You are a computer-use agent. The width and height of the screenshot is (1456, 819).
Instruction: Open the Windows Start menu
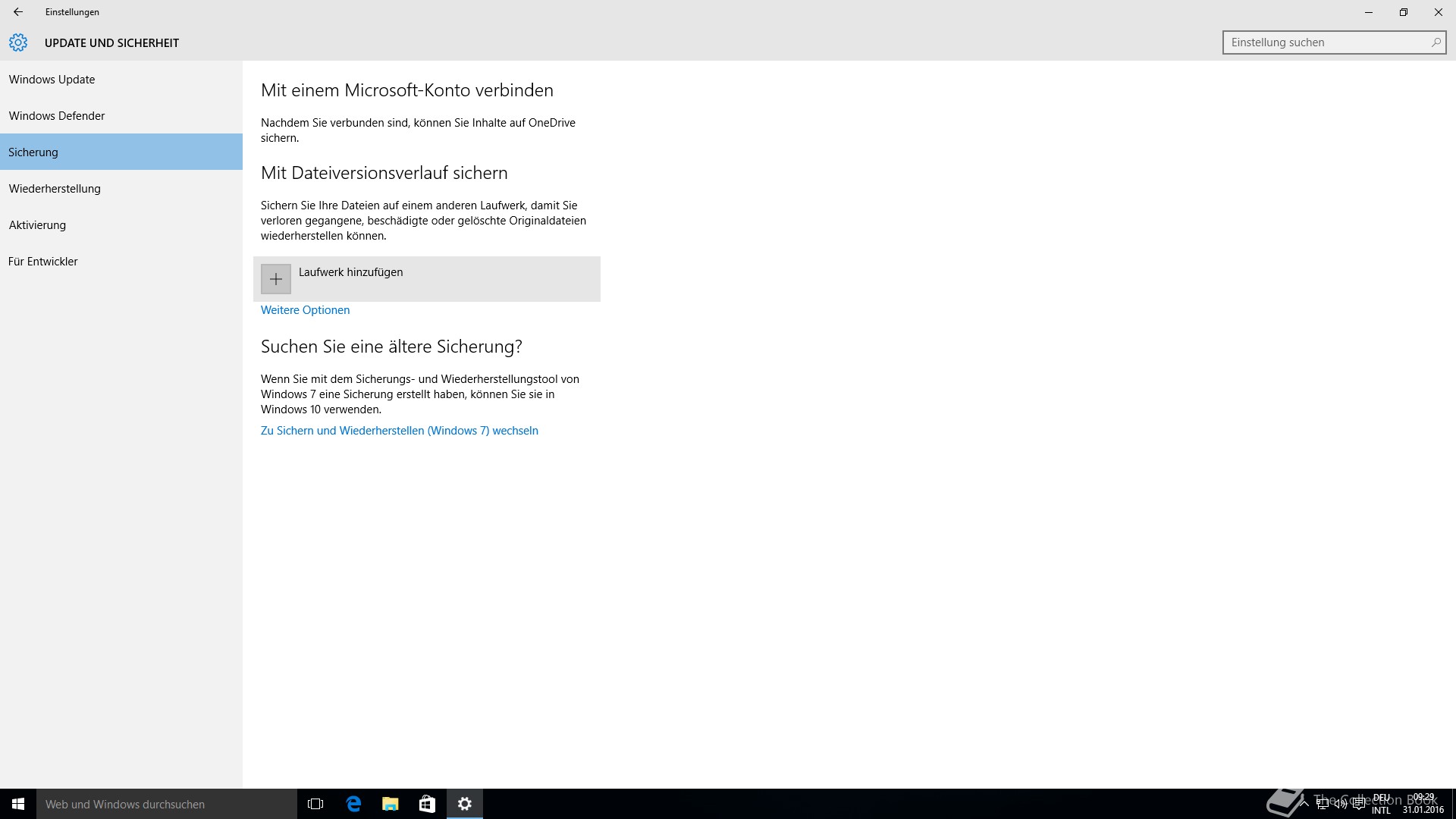(x=18, y=804)
